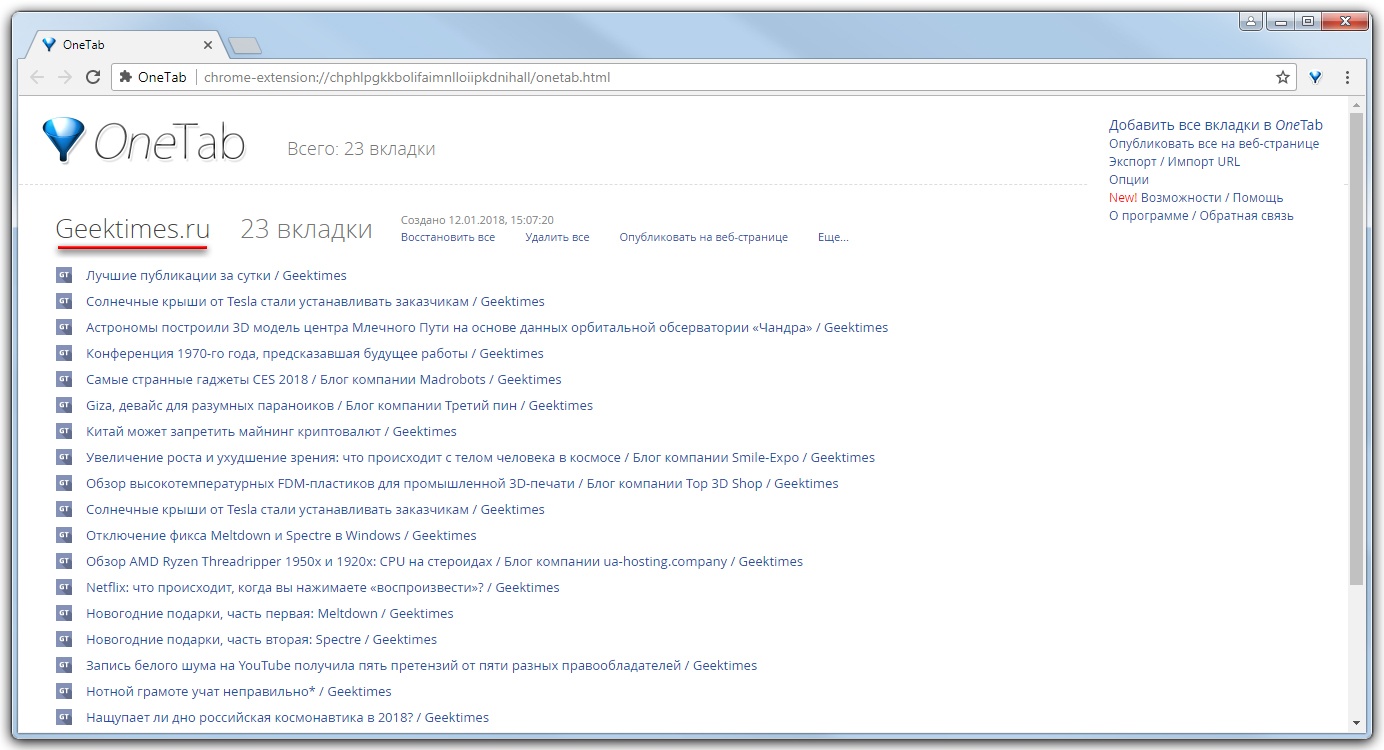Click the OneTab logo on the page
The image size is (1384, 750).
click(144, 141)
